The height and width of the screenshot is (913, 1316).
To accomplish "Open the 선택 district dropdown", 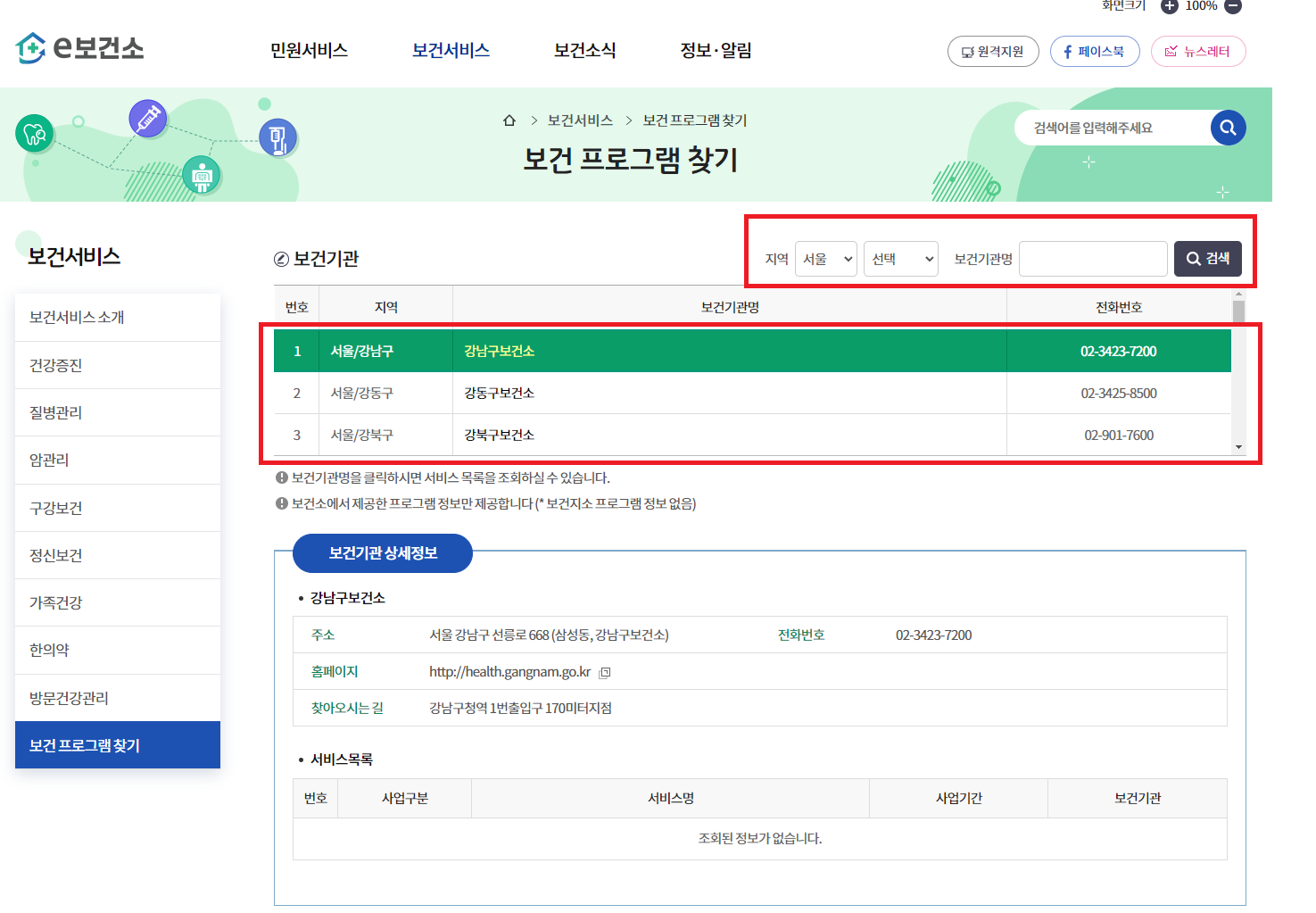I will click(x=900, y=259).
